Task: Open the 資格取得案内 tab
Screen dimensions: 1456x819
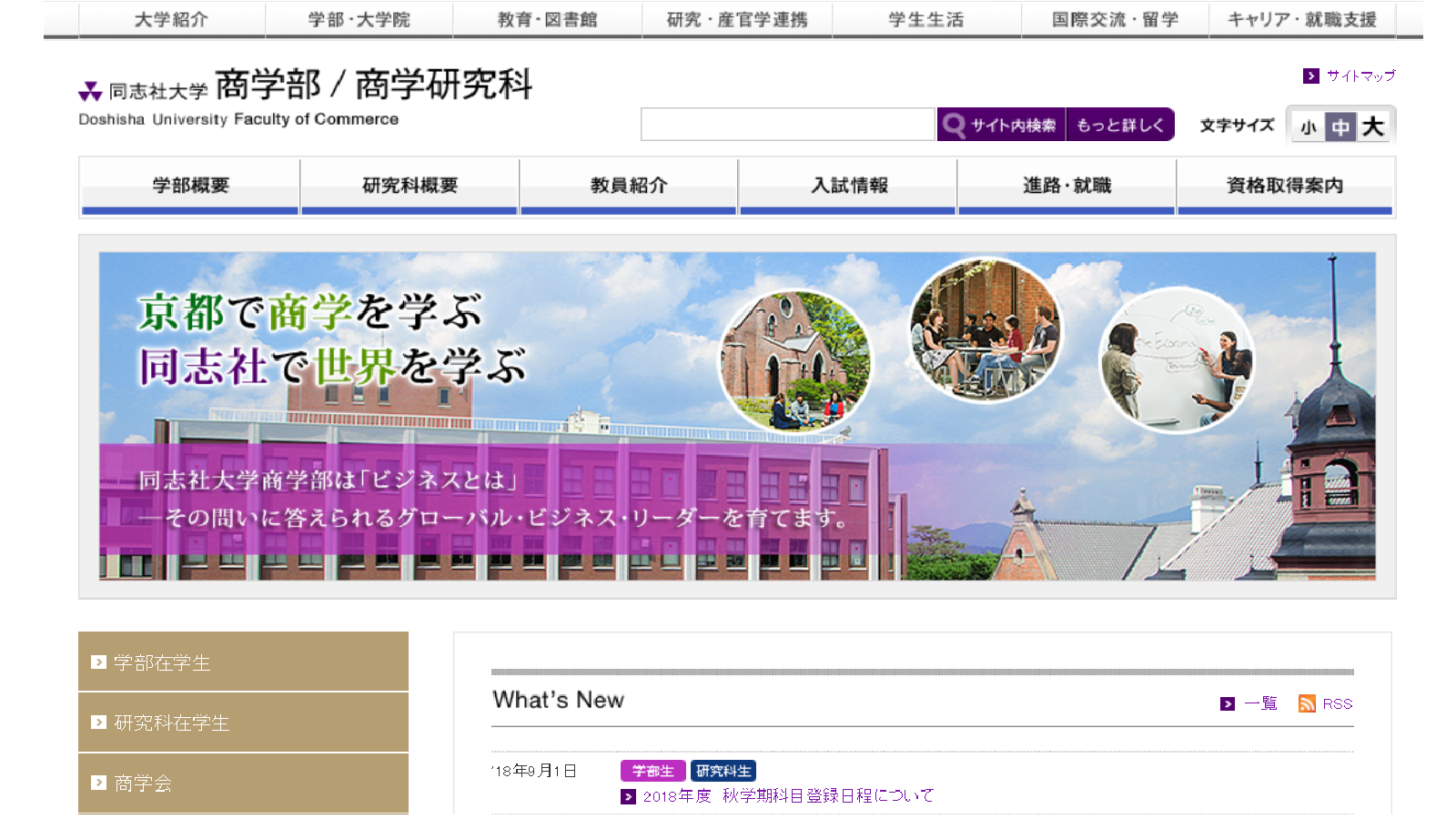Action: click(1285, 187)
